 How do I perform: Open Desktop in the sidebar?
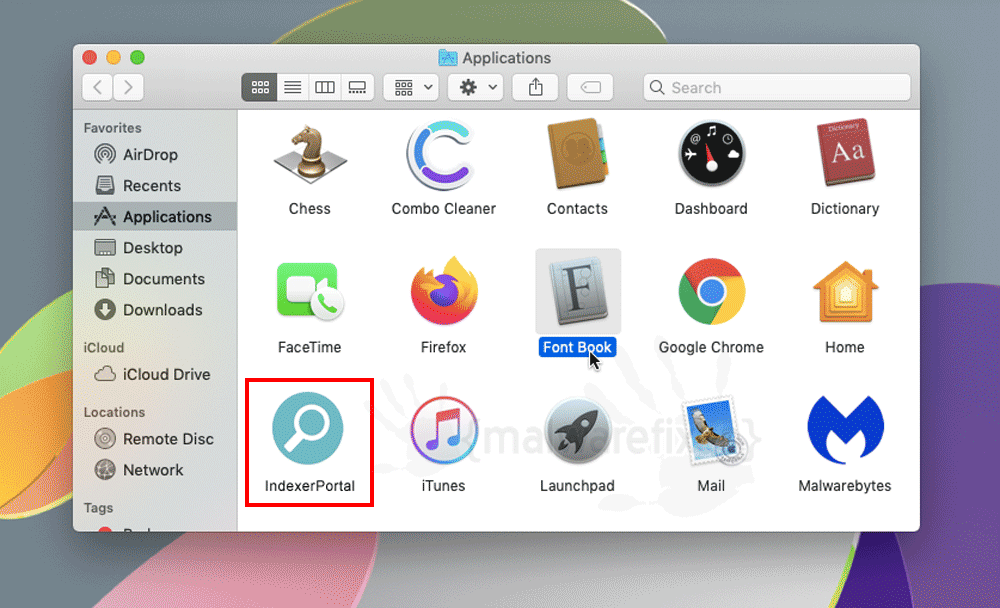tap(155, 248)
